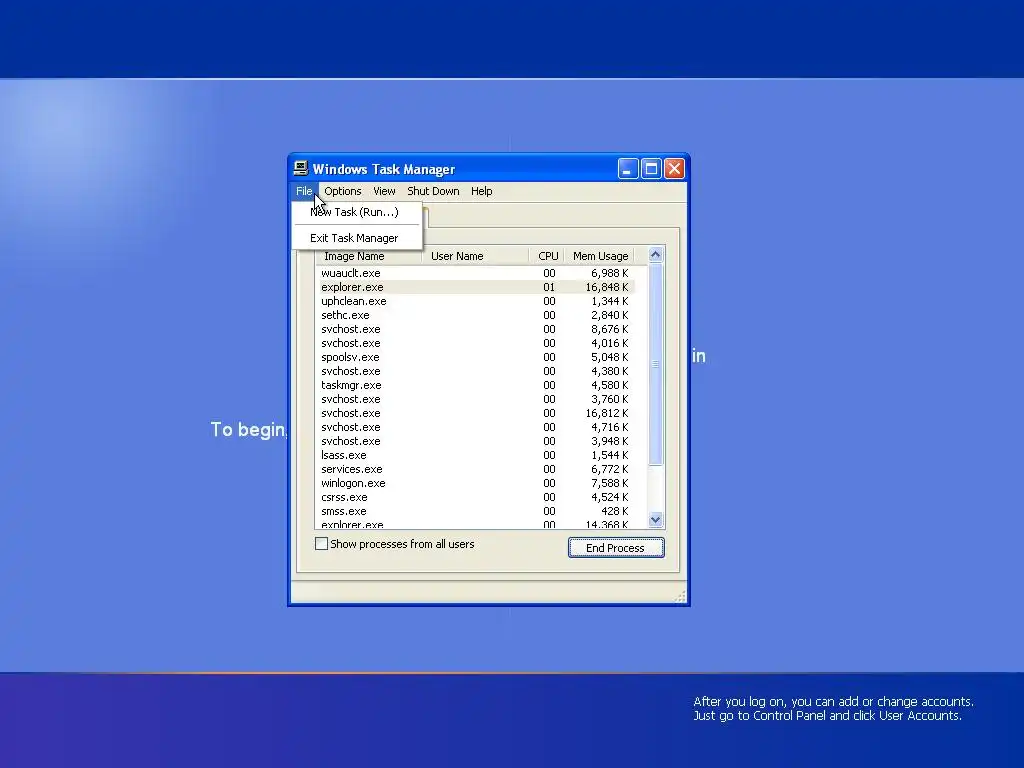Viewport: 1024px width, 768px height.
Task: Click the window resize grip corner
Action: [x=680, y=597]
